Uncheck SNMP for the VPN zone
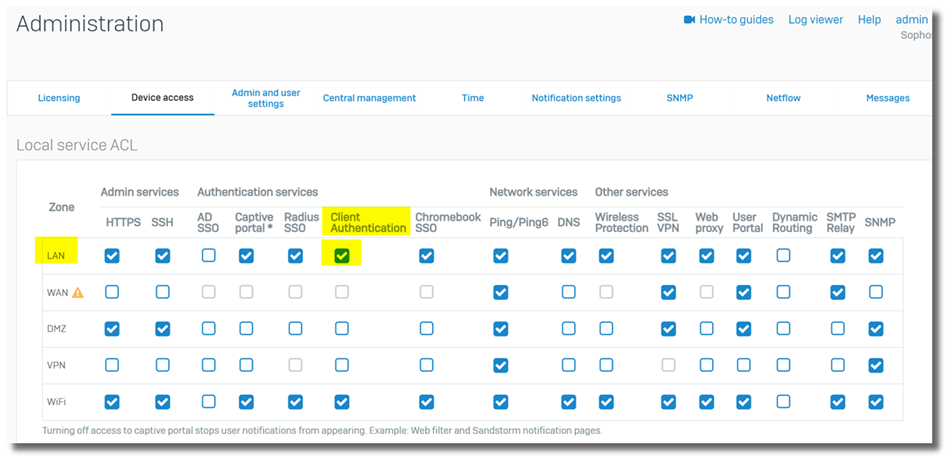Screen dimensions: 945x456 pos(876,365)
